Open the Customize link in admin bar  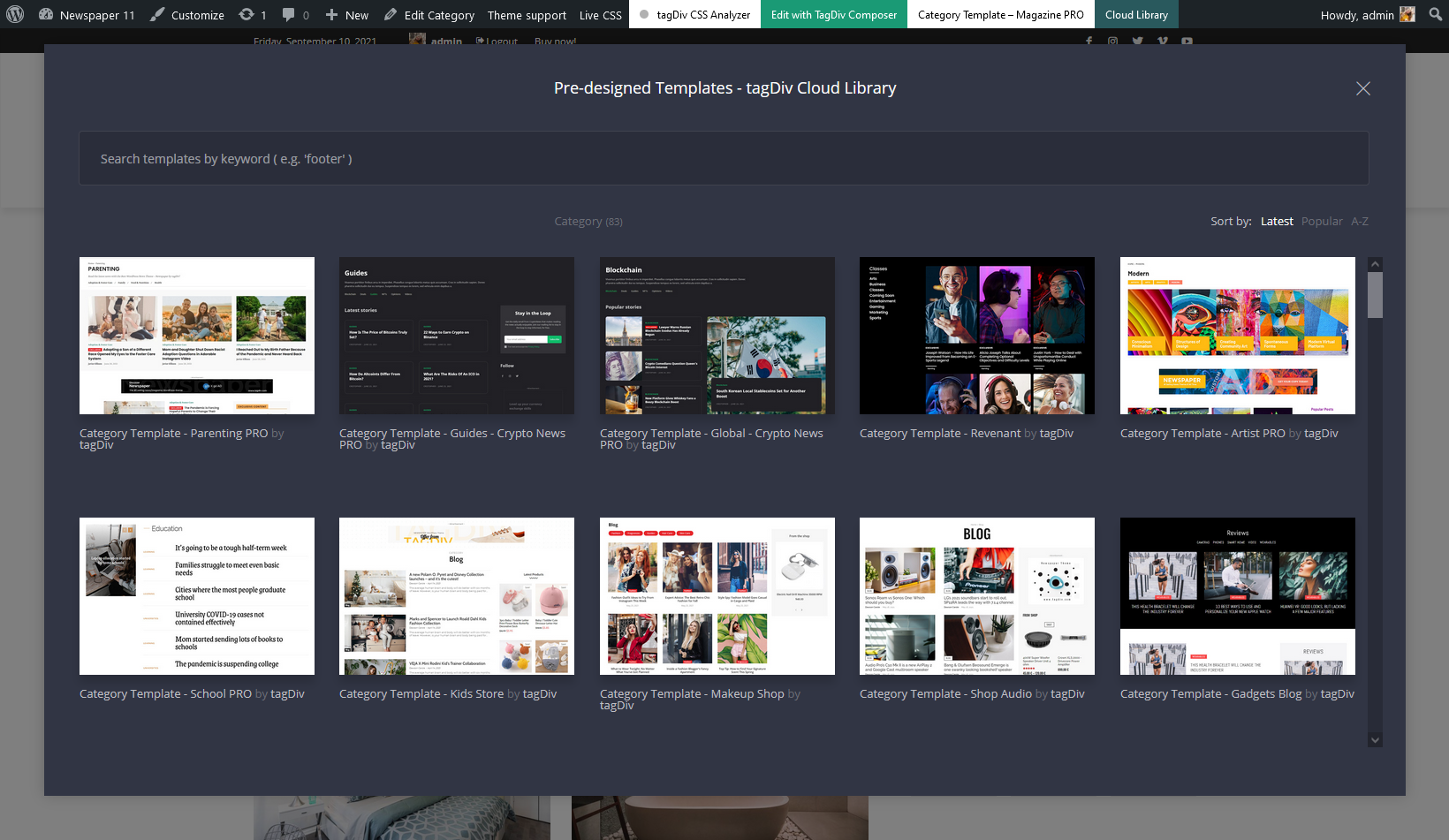tap(186, 14)
